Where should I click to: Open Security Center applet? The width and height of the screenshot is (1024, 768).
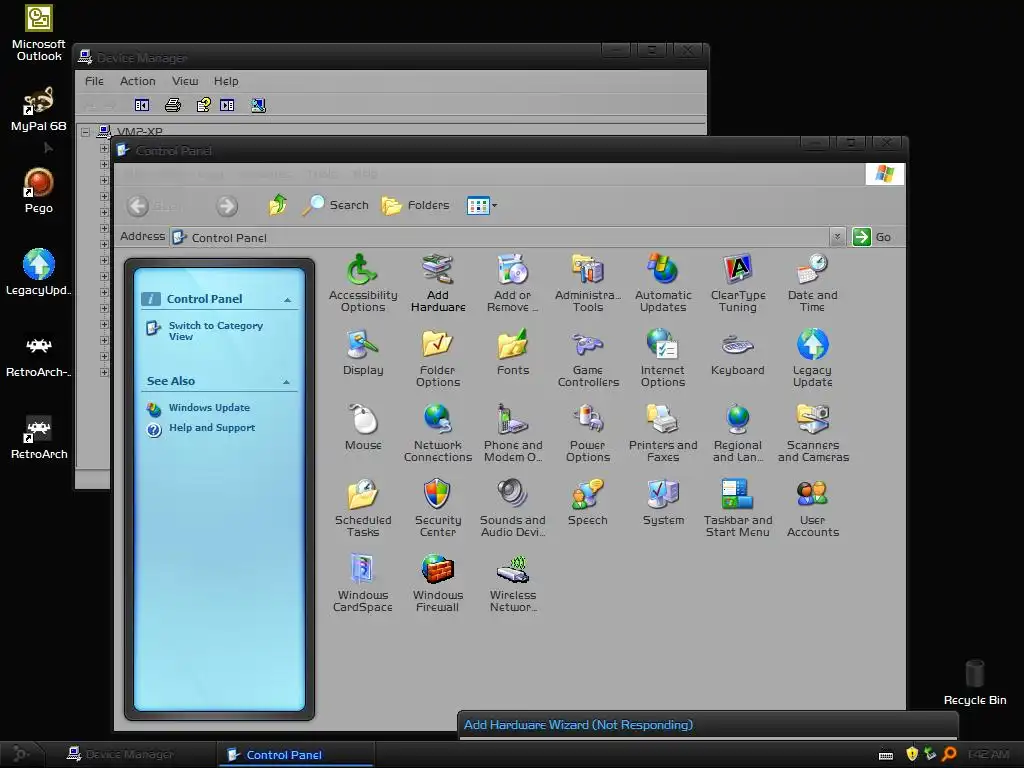pos(438,508)
